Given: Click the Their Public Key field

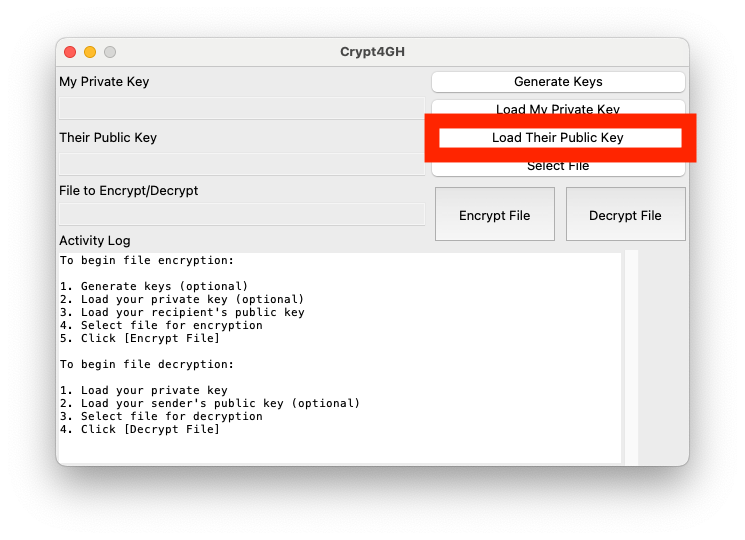Looking at the screenshot, I should (x=241, y=164).
